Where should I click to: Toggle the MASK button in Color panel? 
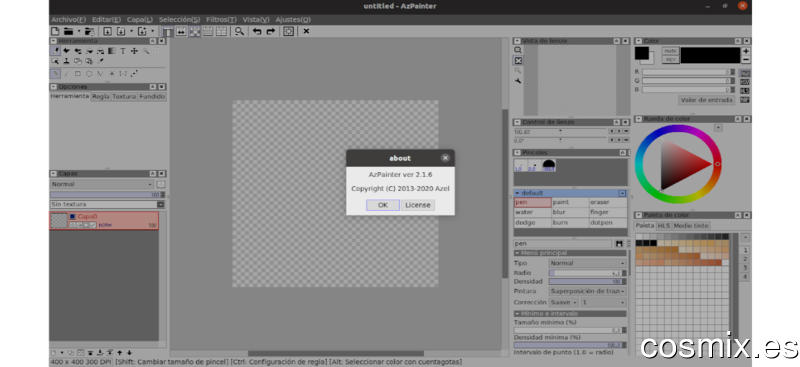click(670, 51)
